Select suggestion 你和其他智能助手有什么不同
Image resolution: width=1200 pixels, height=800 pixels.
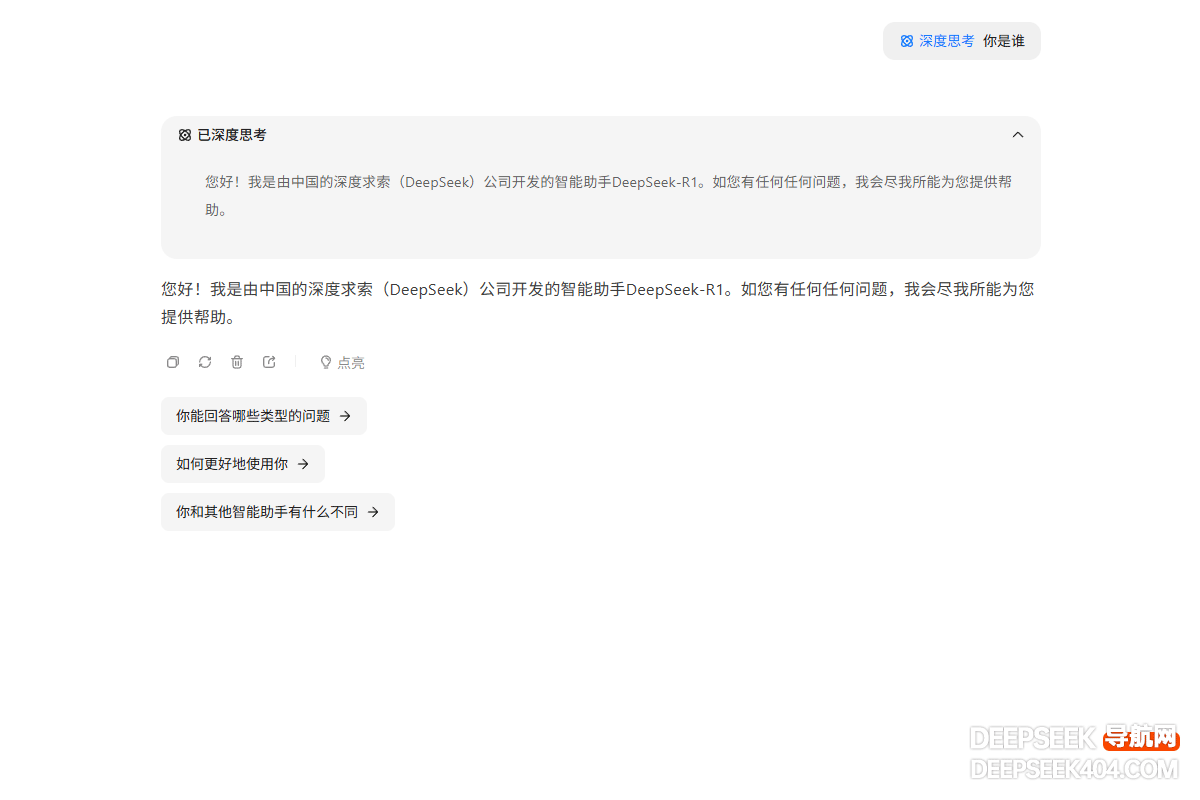coord(278,512)
